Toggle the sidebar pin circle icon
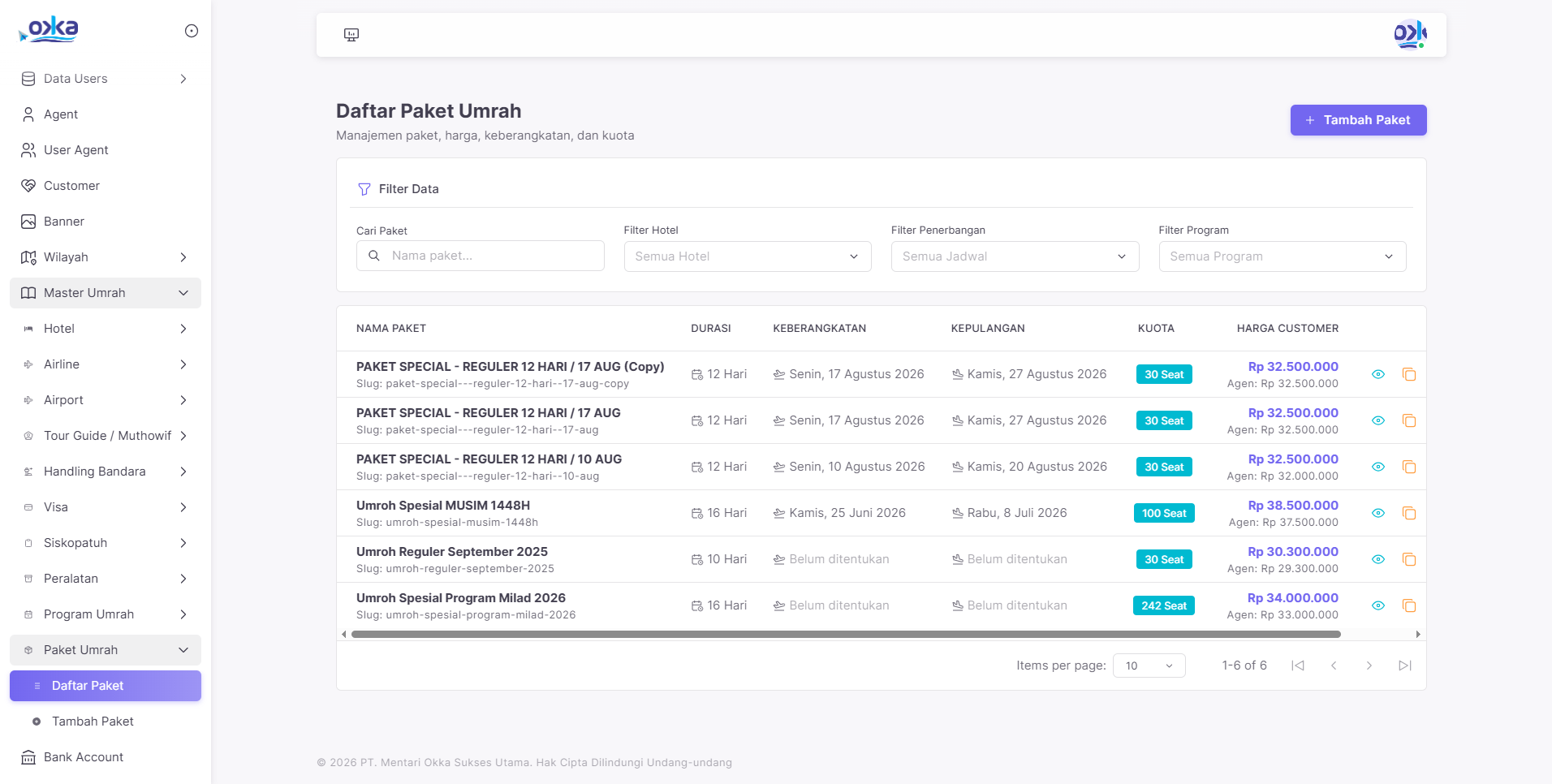The image size is (1552, 784). pos(192,31)
